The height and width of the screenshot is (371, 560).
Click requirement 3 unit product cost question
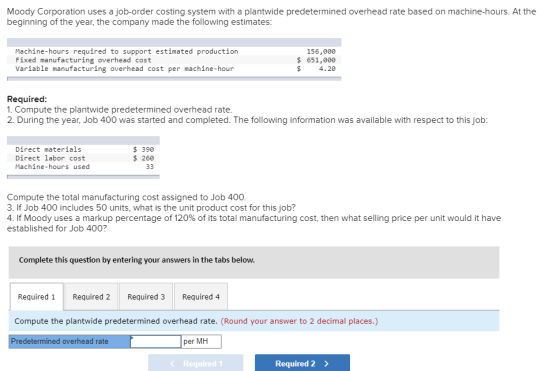(151, 207)
